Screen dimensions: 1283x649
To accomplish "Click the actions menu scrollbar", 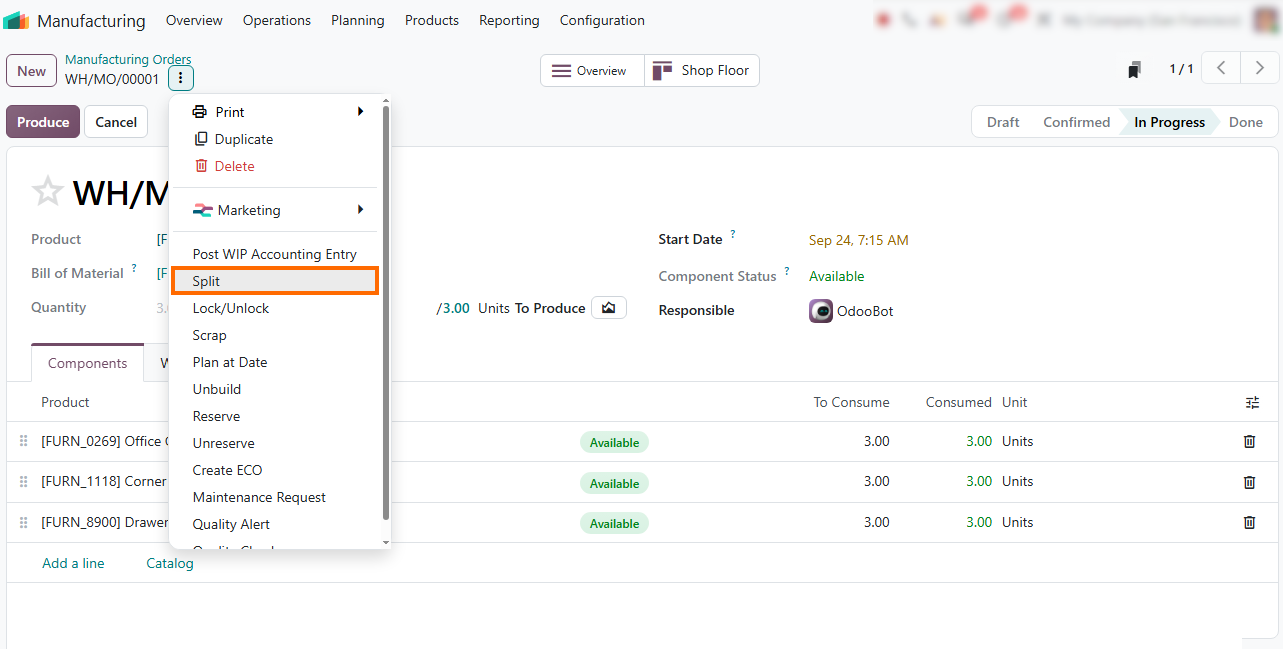I will [386, 310].
